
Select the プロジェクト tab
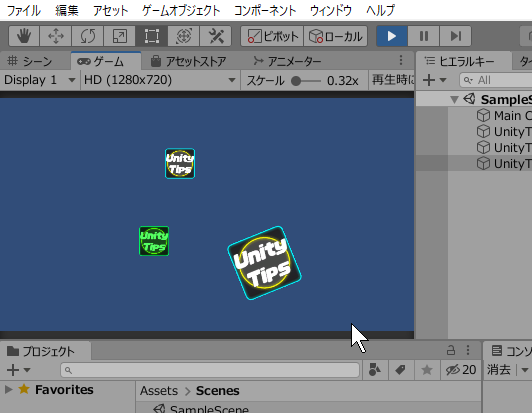(x=45, y=351)
